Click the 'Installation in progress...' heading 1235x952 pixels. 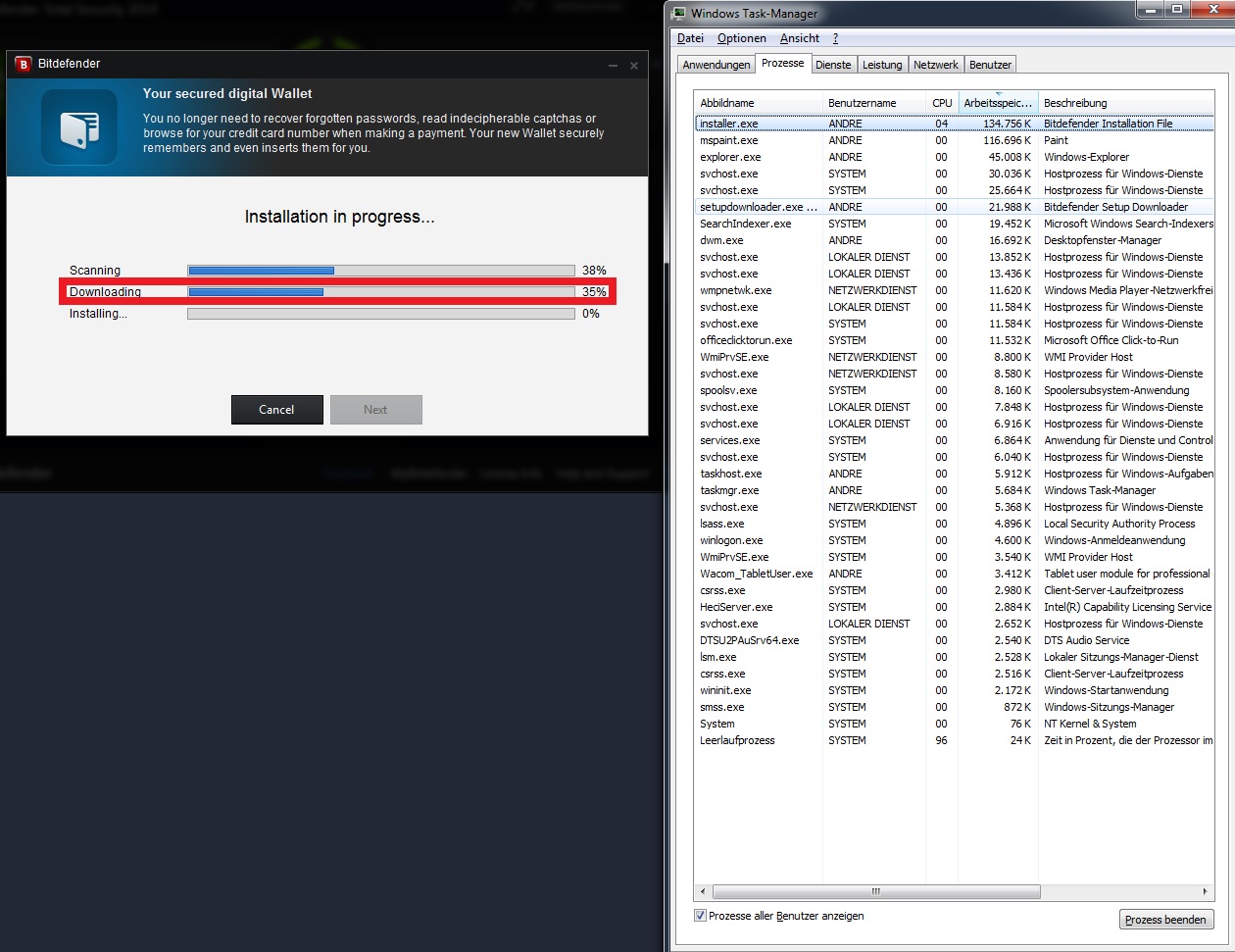tap(339, 217)
